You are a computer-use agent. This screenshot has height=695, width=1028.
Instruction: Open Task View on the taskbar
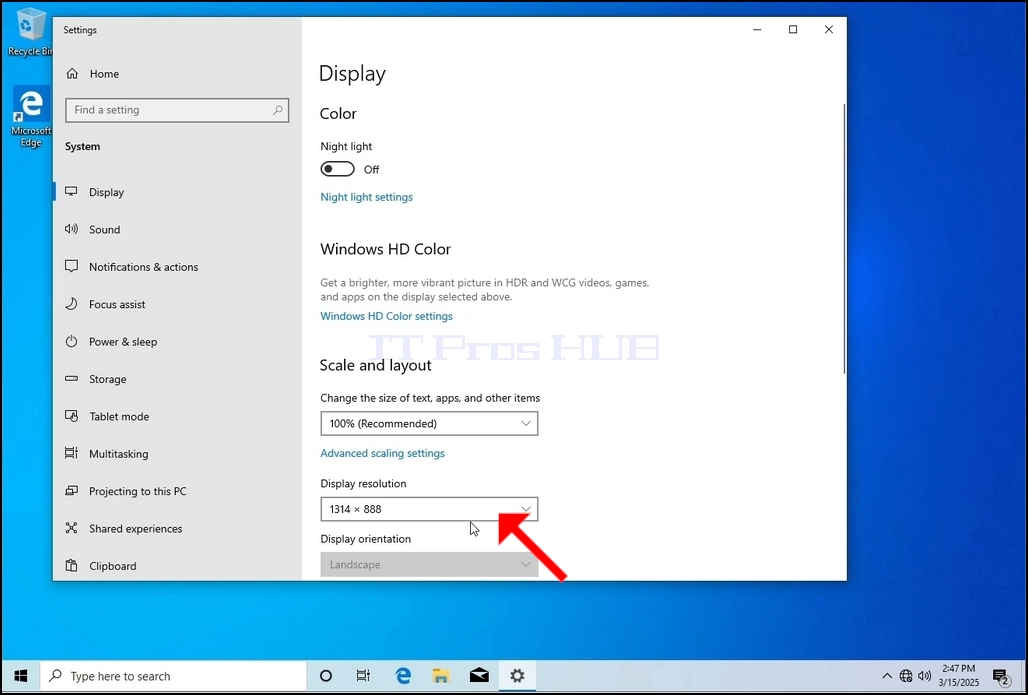point(363,676)
